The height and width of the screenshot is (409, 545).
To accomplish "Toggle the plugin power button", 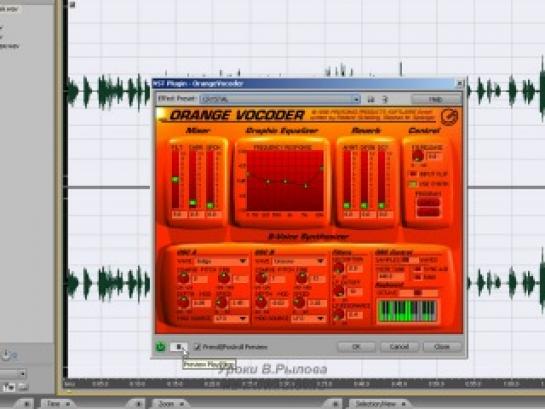I will 160,346.
